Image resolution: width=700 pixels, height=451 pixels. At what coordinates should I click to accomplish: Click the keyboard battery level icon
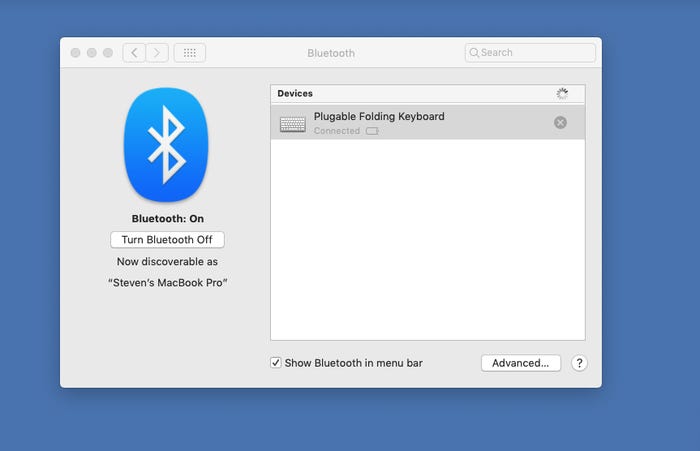pos(372,131)
